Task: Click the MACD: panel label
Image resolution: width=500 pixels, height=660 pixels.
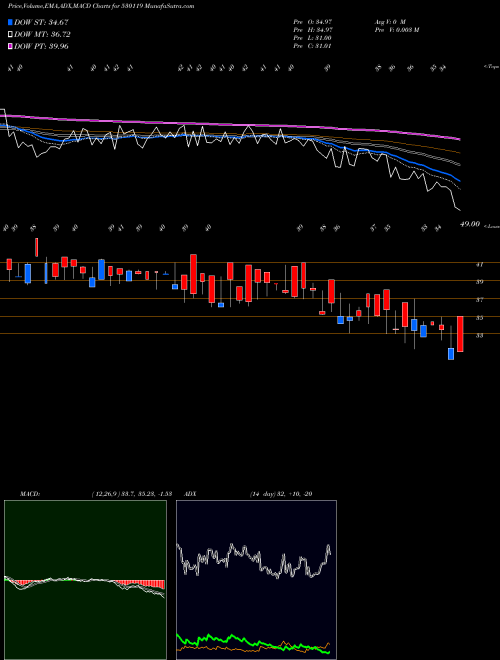Action: (x=30, y=494)
